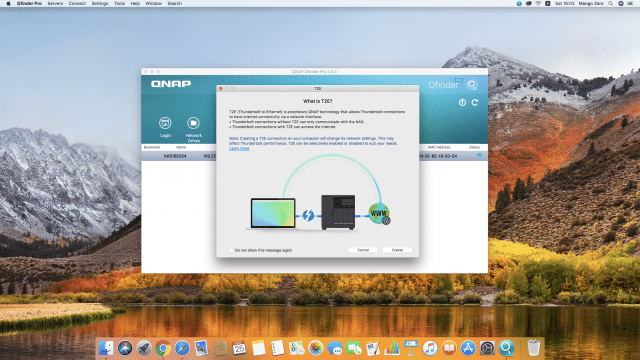Open the Connect menu
640x360 pixels.
[77, 3]
